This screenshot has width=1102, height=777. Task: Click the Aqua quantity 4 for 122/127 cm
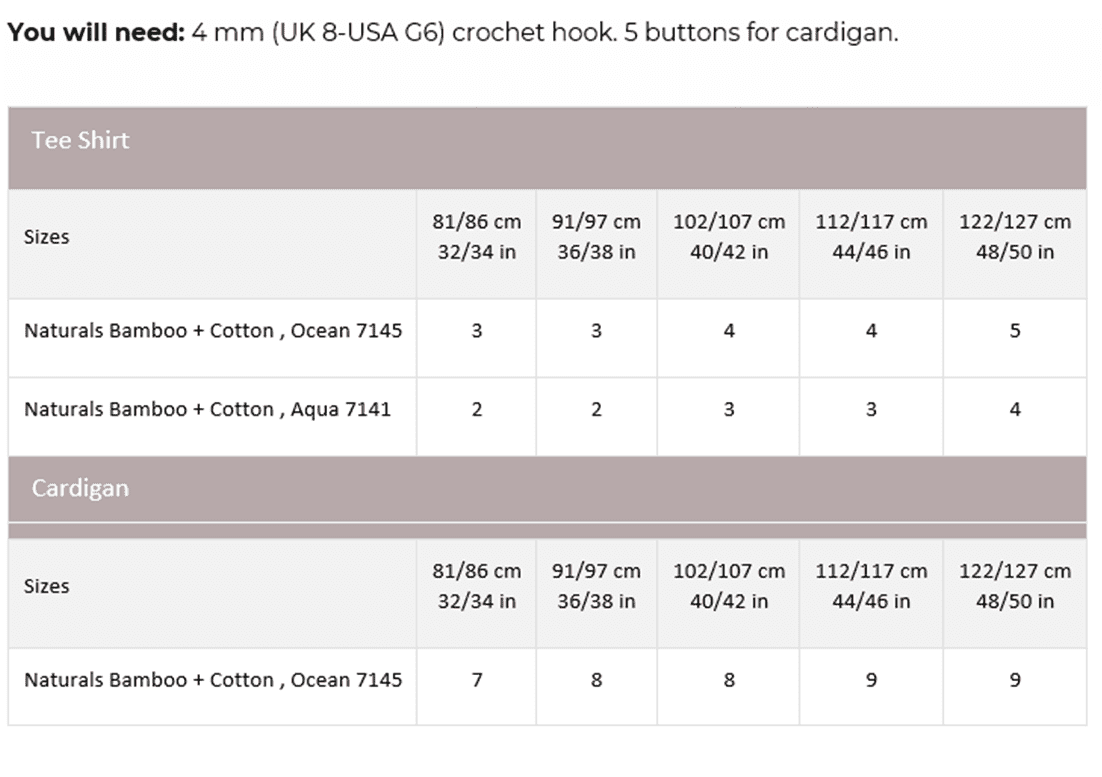point(1015,409)
